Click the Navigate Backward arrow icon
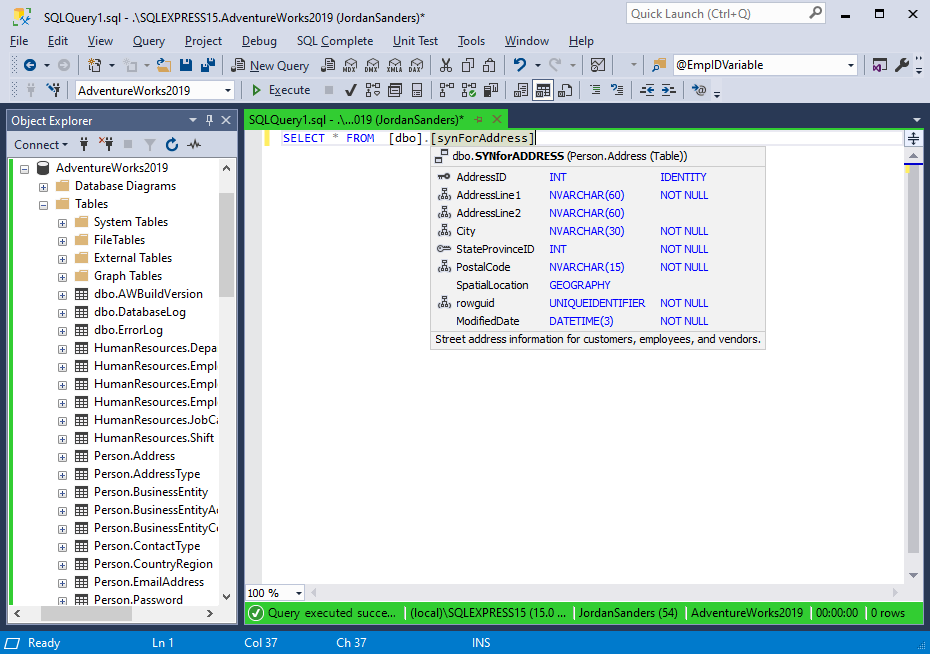Screen dimensions: 930x654 [x=30, y=65]
